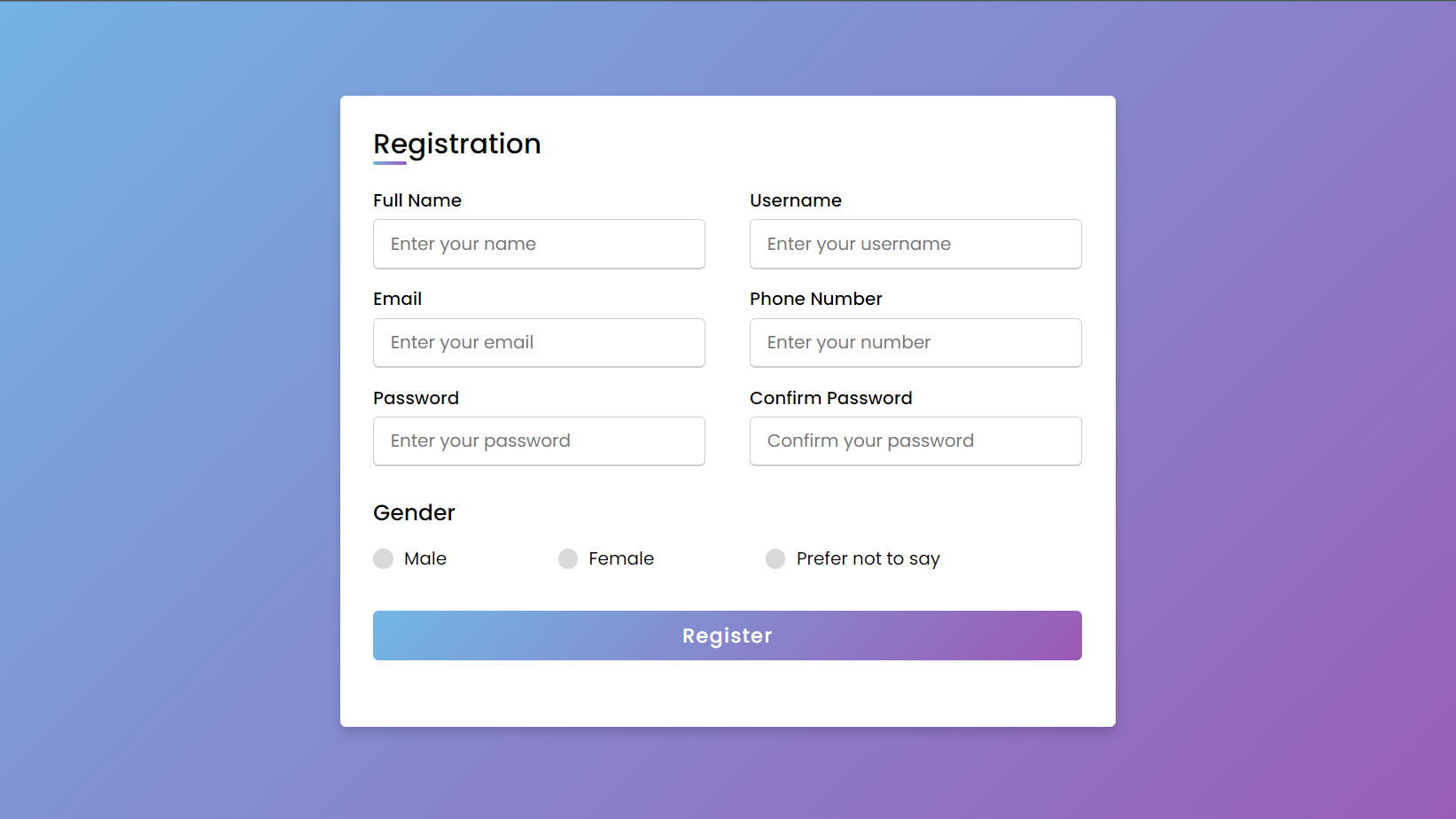Screen dimensions: 1456x819
Task: Click the "Prefer not to say" text
Action: coord(868,559)
